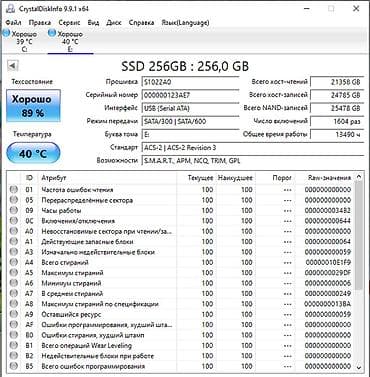Screen dimensions: 370x377
Task: Select the Оставшийся ресурс attribute text
Action: [71, 314]
